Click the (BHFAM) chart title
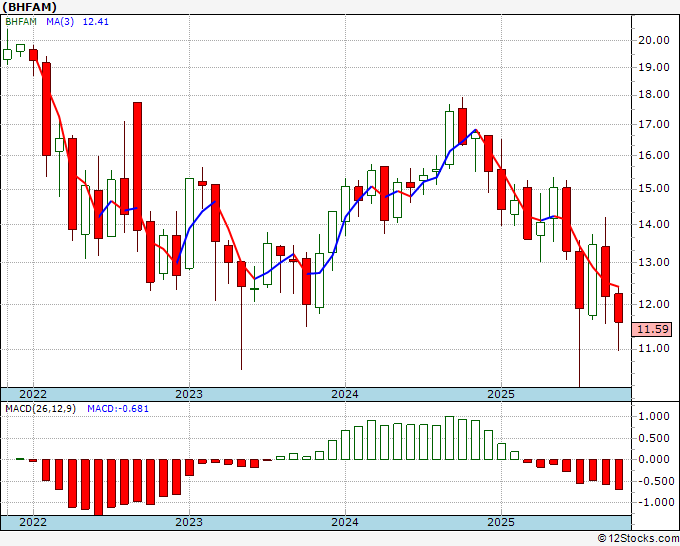This screenshot has width=680, height=546. [x=29, y=7]
